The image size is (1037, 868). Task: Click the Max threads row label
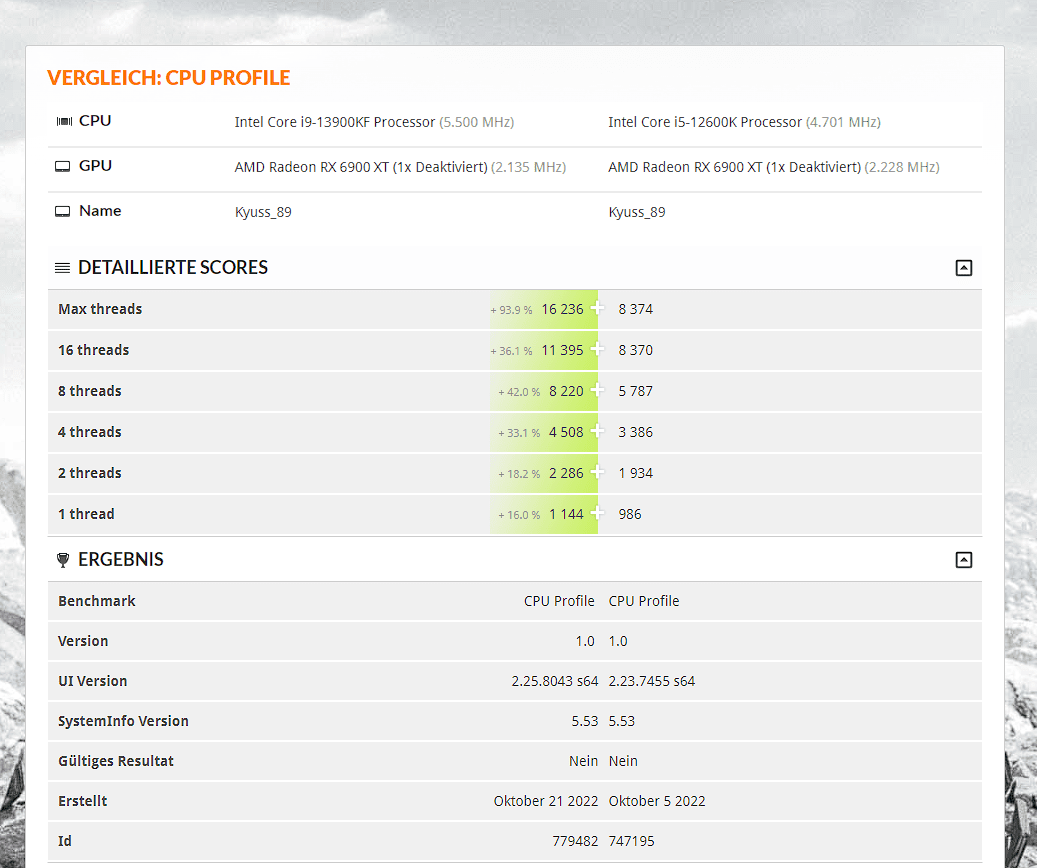click(x=100, y=309)
